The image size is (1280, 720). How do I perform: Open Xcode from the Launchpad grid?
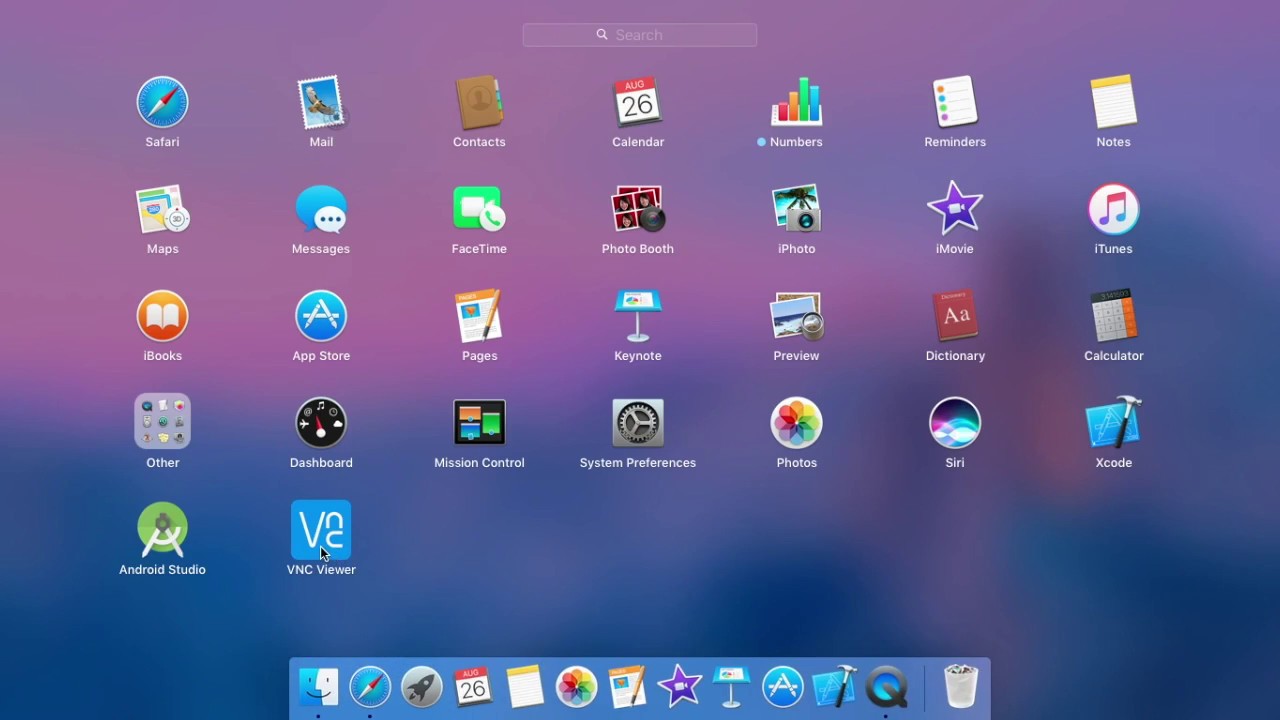click(x=1113, y=424)
